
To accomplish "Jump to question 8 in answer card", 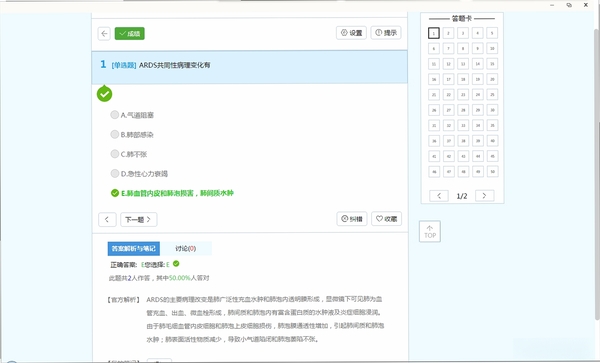I will 463,49.
